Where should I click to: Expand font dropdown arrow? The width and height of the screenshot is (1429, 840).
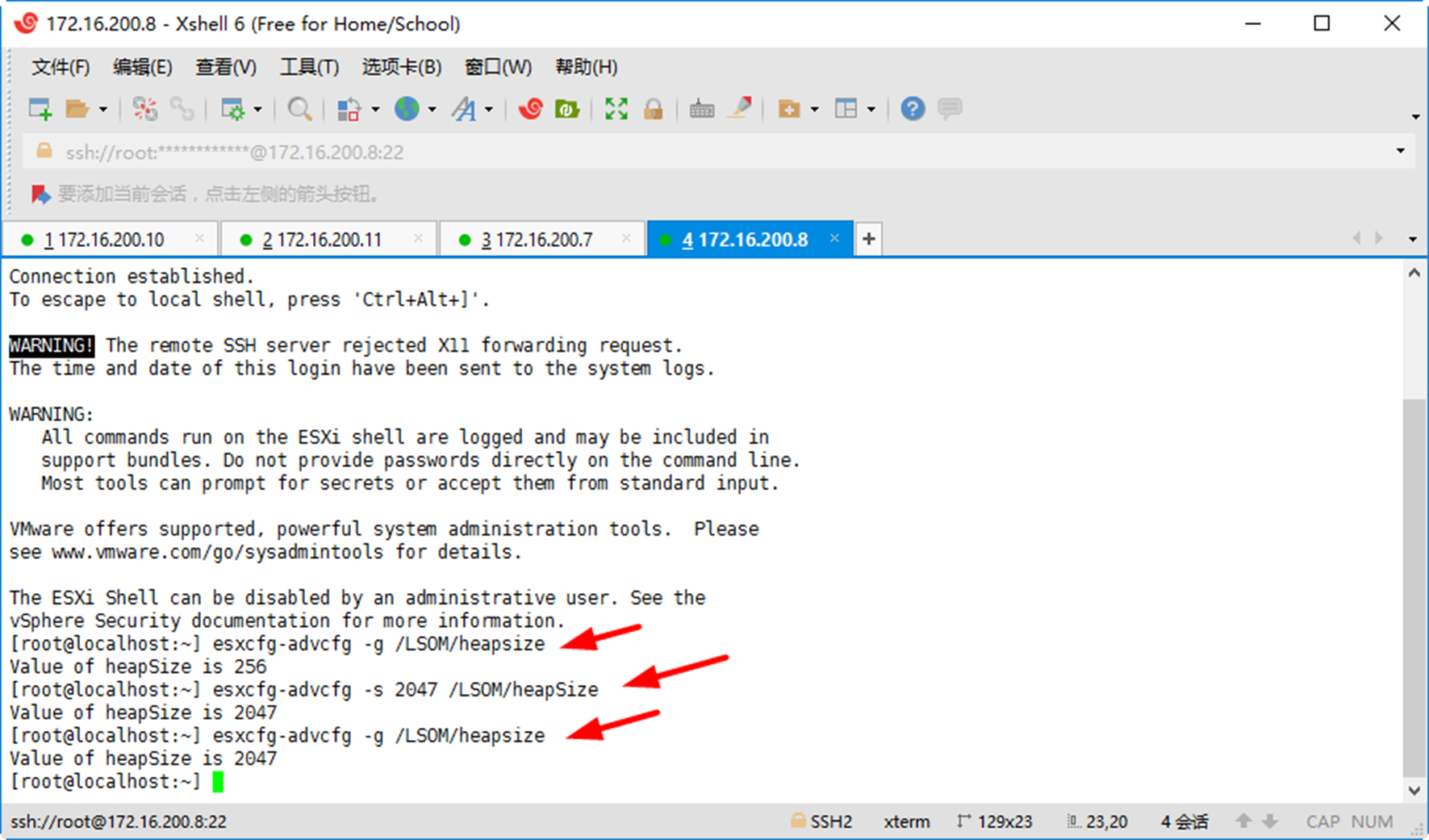pyautogui.click(x=489, y=110)
